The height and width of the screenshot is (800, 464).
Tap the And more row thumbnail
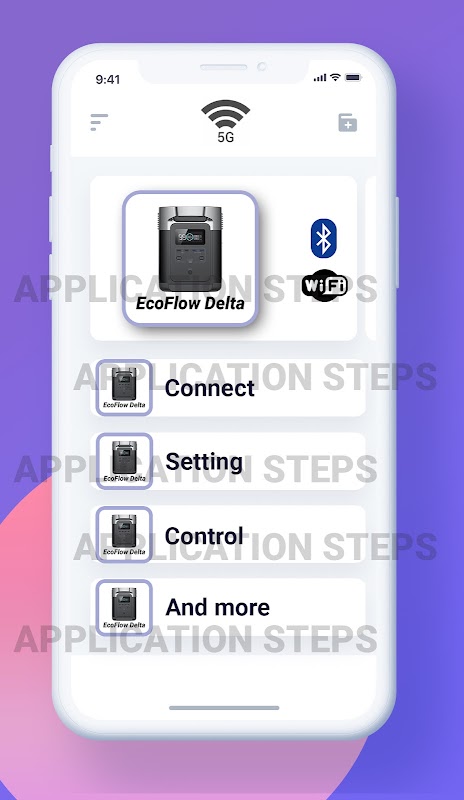[124, 608]
